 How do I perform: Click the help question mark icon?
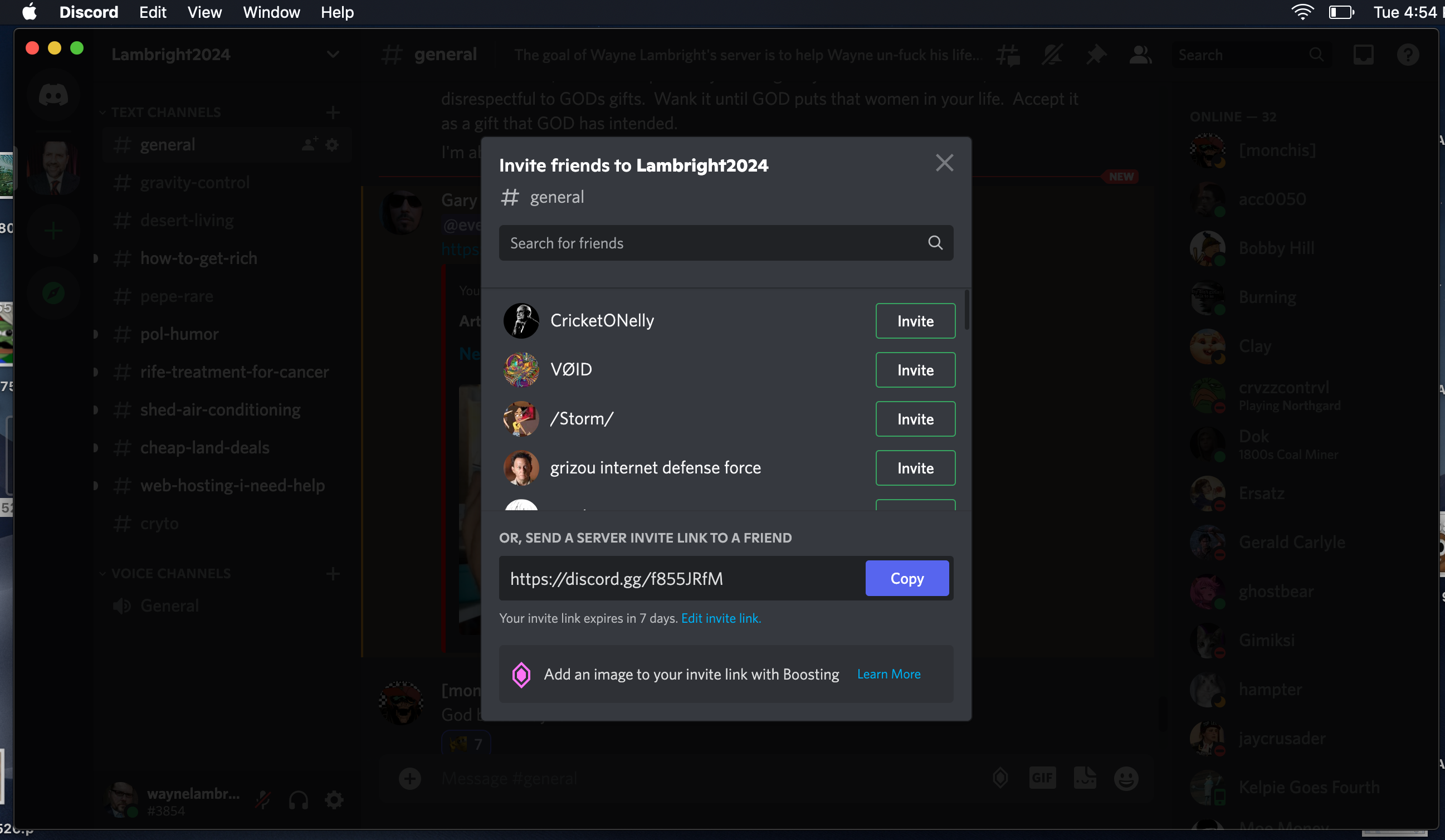pyautogui.click(x=1408, y=55)
